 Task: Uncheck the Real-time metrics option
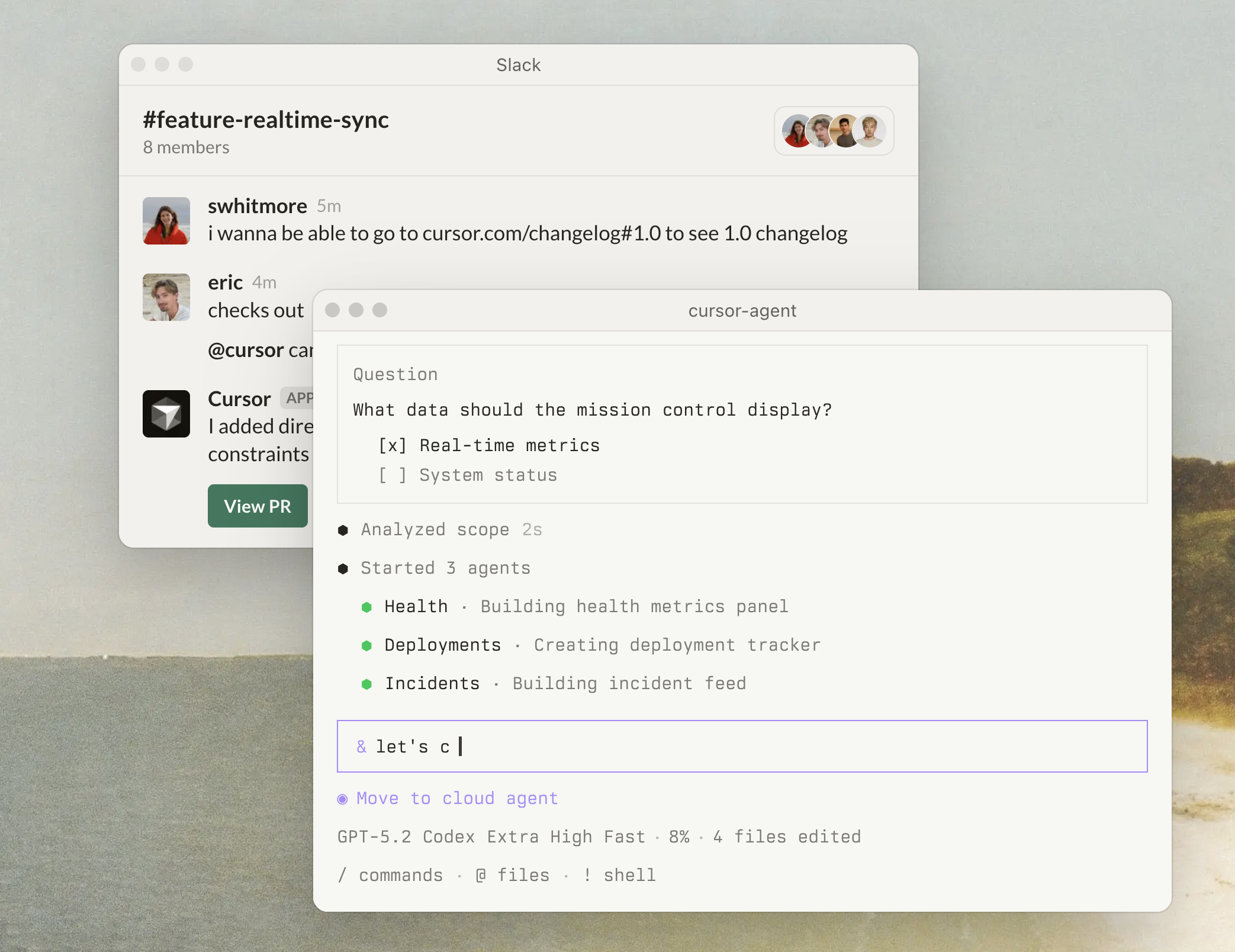[393, 445]
